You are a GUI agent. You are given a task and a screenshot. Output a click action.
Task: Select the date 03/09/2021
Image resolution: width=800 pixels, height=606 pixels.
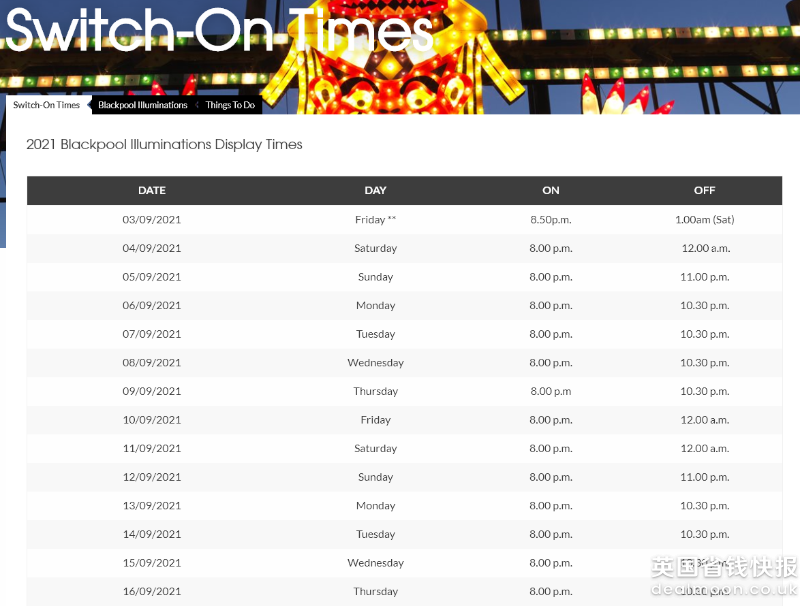[x=152, y=220]
